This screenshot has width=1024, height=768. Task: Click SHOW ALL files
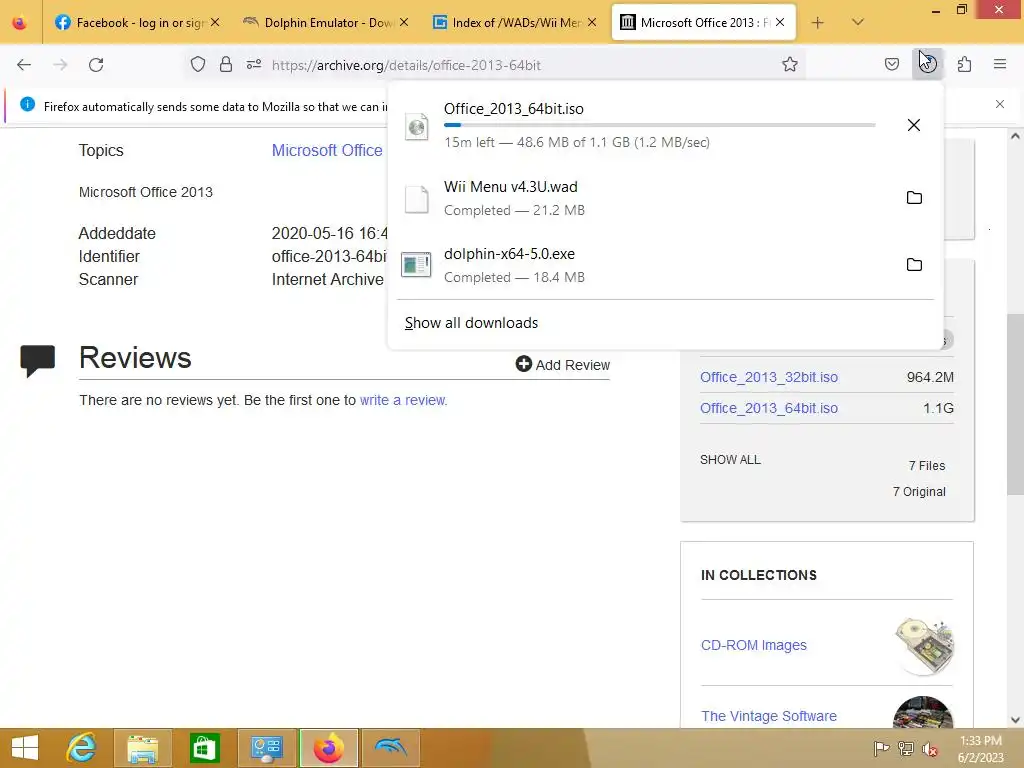point(730,460)
